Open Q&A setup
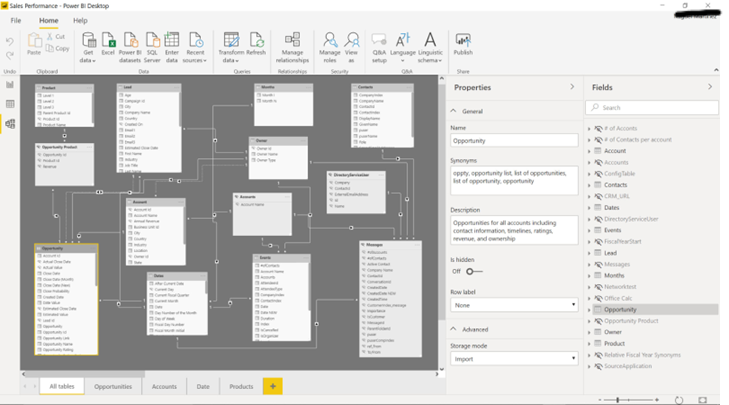This screenshot has height=405, width=729. coord(379,47)
